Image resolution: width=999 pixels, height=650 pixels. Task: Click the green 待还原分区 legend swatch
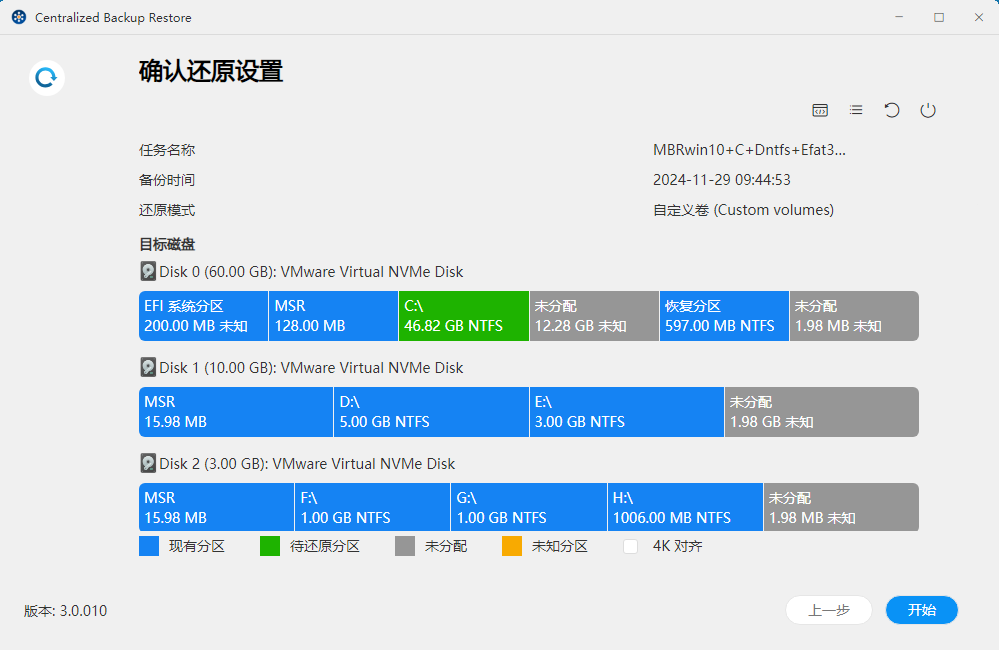270,547
